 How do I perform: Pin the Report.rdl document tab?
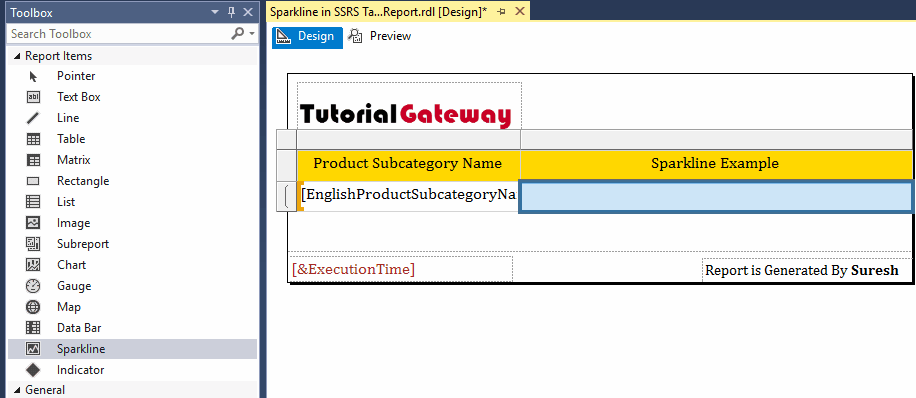coord(502,12)
